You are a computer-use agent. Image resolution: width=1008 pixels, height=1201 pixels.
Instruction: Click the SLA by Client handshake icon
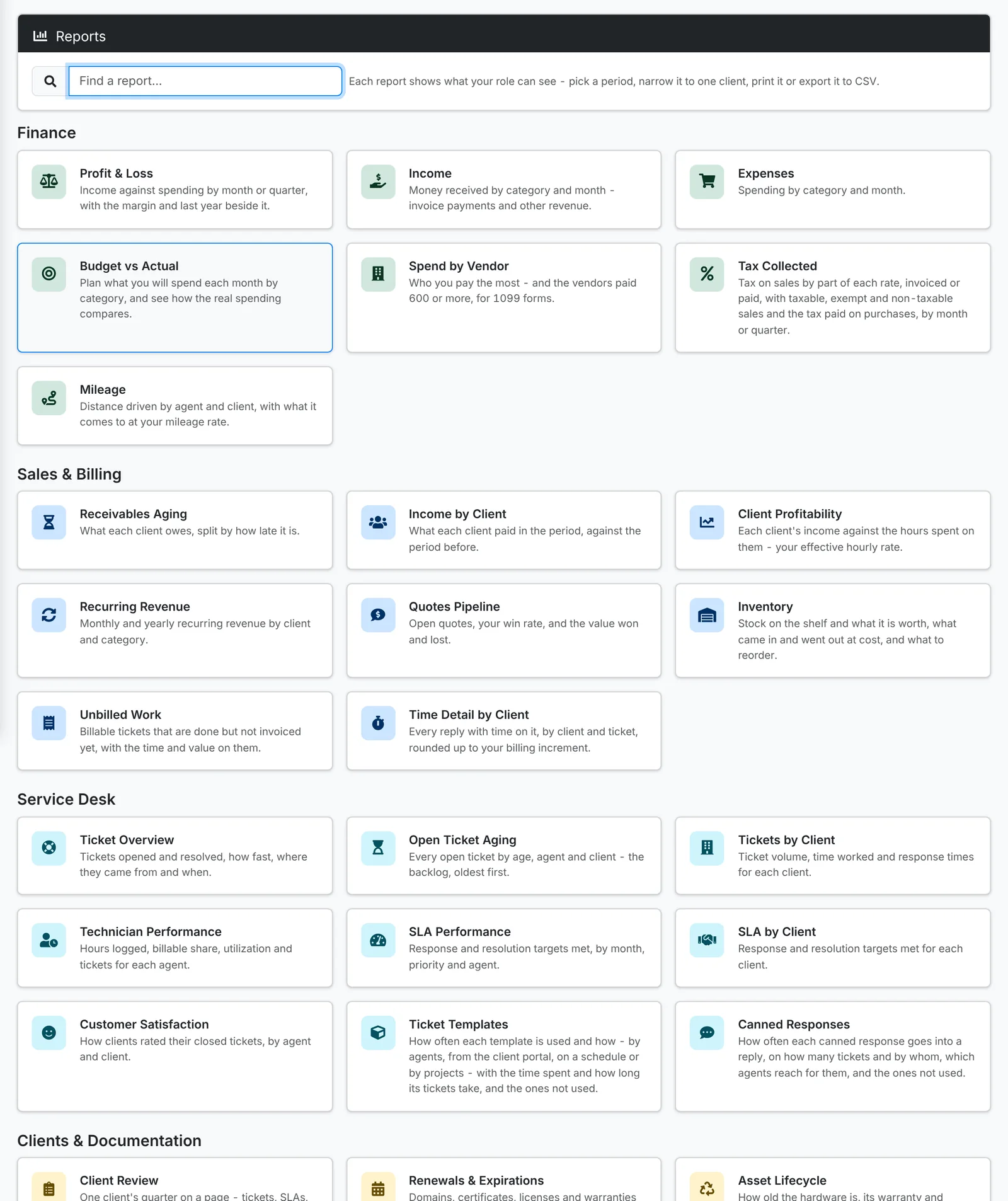[x=707, y=940]
